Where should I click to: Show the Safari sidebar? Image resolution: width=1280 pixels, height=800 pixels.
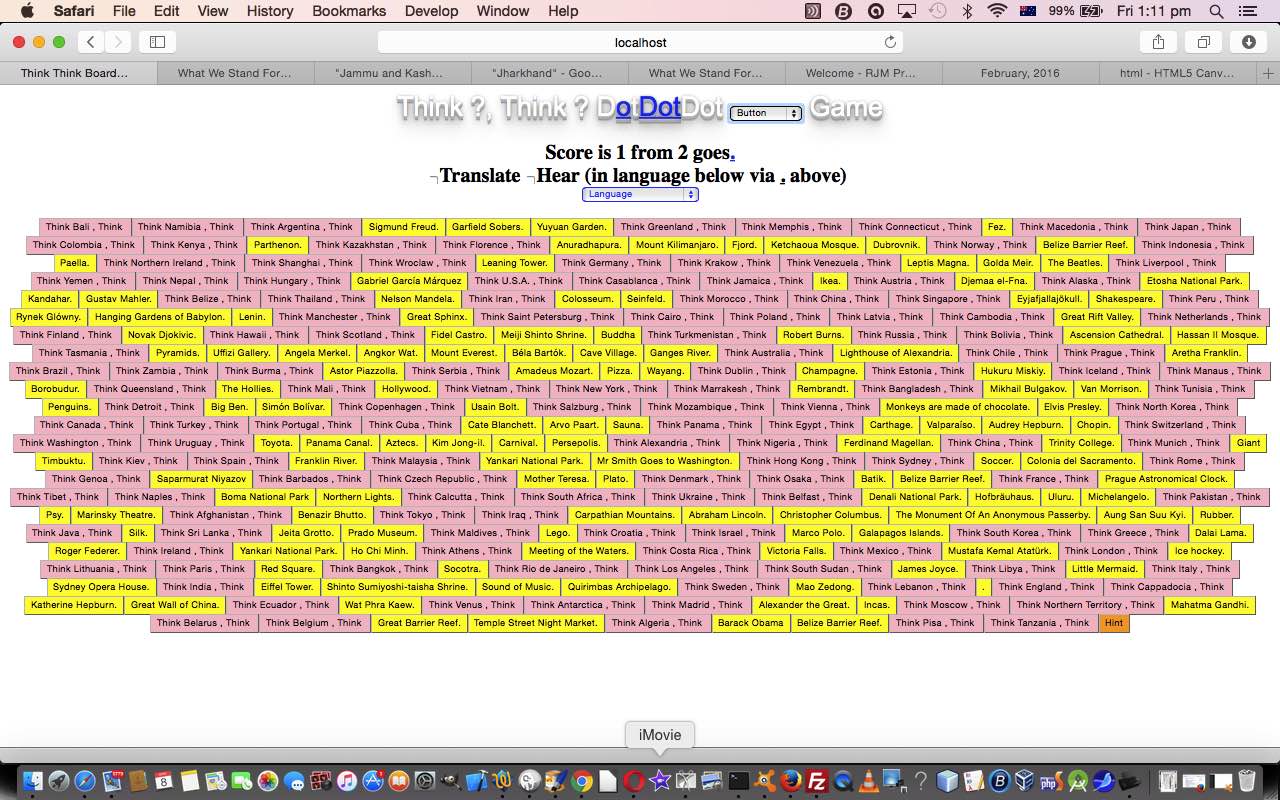coord(157,42)
